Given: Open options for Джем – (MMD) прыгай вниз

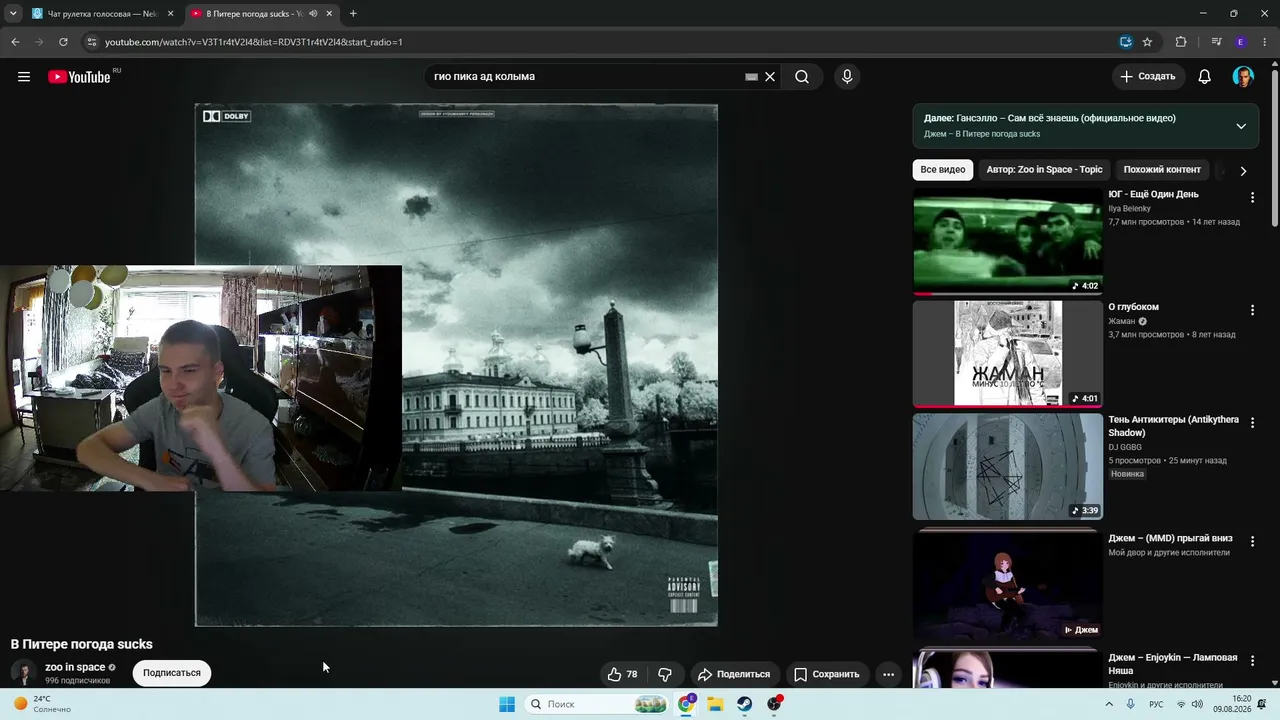Looking at the screenshot, I should 1252,541.
